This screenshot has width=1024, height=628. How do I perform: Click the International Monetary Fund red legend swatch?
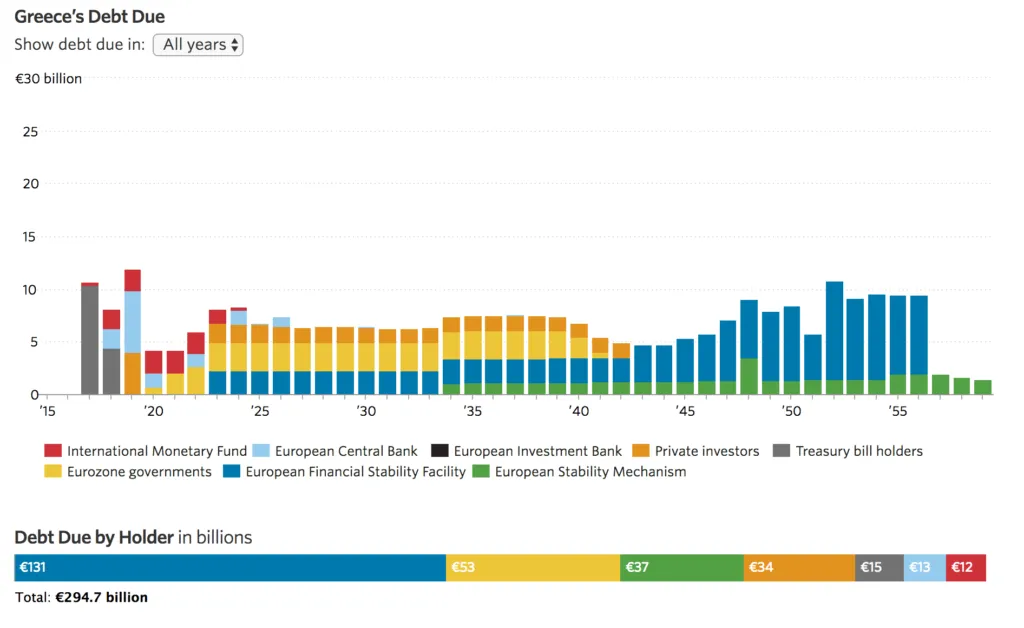53,451
